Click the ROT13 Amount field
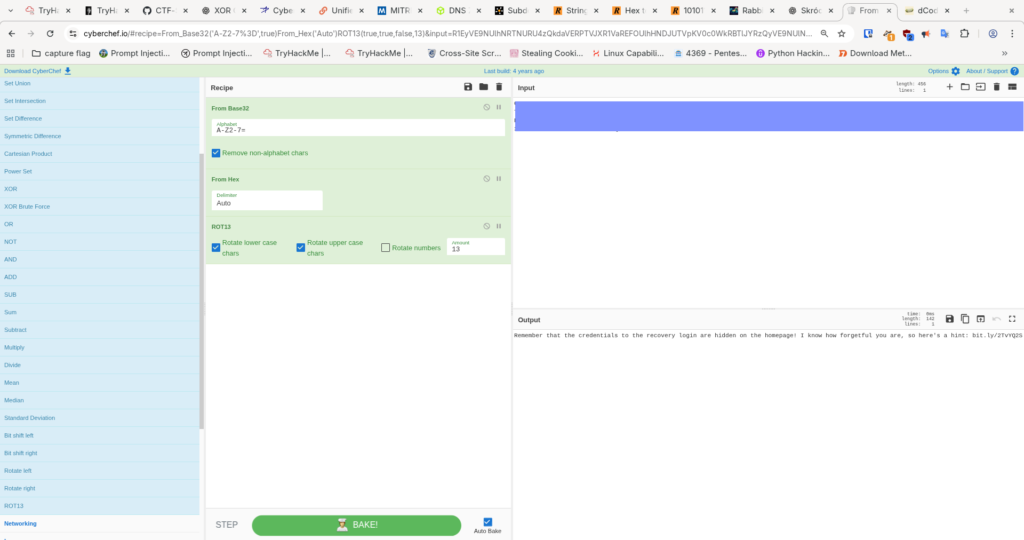 click(476, 247)
